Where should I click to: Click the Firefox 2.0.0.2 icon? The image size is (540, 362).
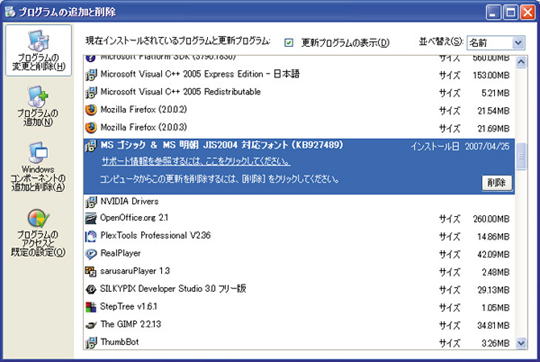coord(91,110)
